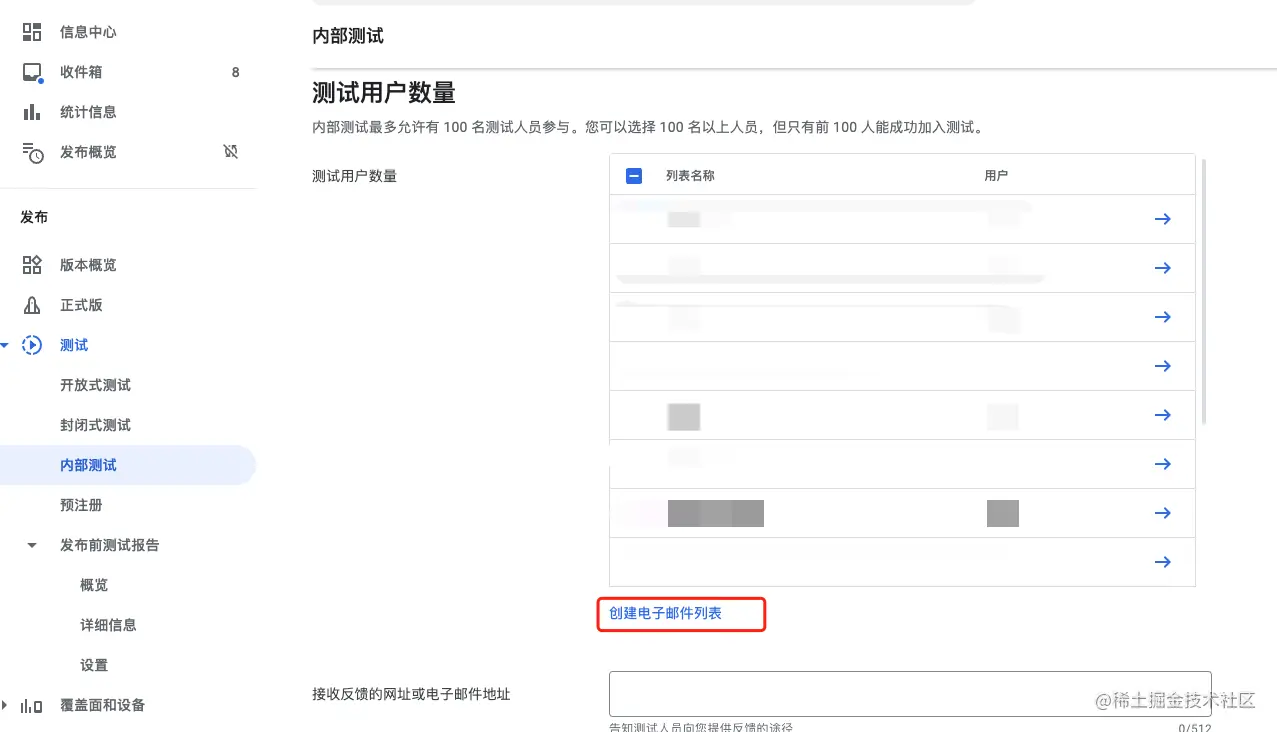Screen dimensions: 1277x732
Task: Click the Releases overview (版本概览) icon
Action: (32, 265)
